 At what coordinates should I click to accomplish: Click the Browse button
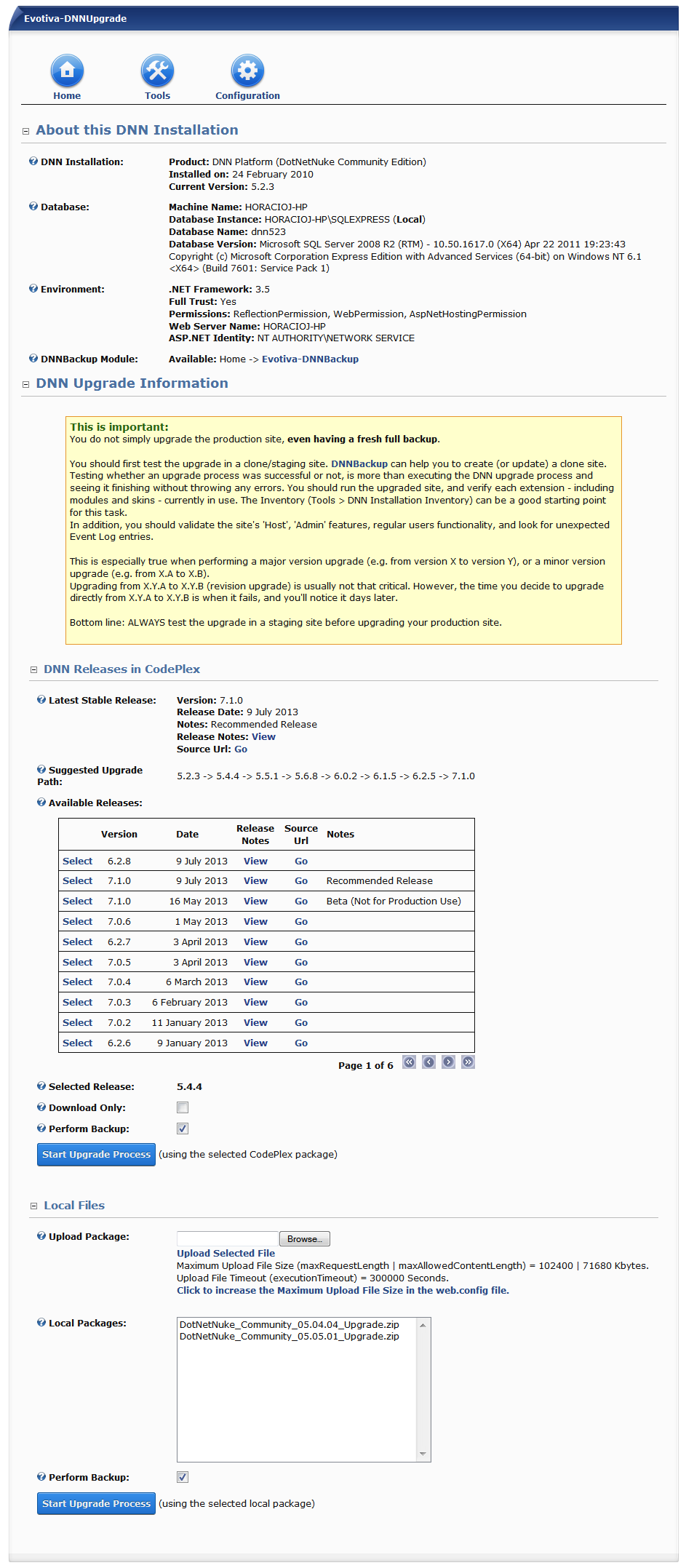pos(305,1238)
